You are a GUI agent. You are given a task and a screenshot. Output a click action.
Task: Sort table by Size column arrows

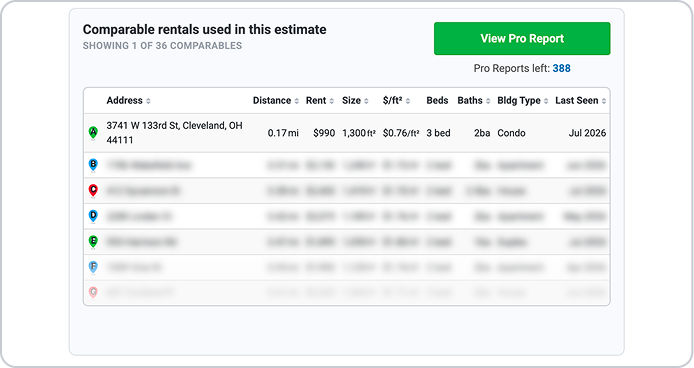tap(366, 101)
